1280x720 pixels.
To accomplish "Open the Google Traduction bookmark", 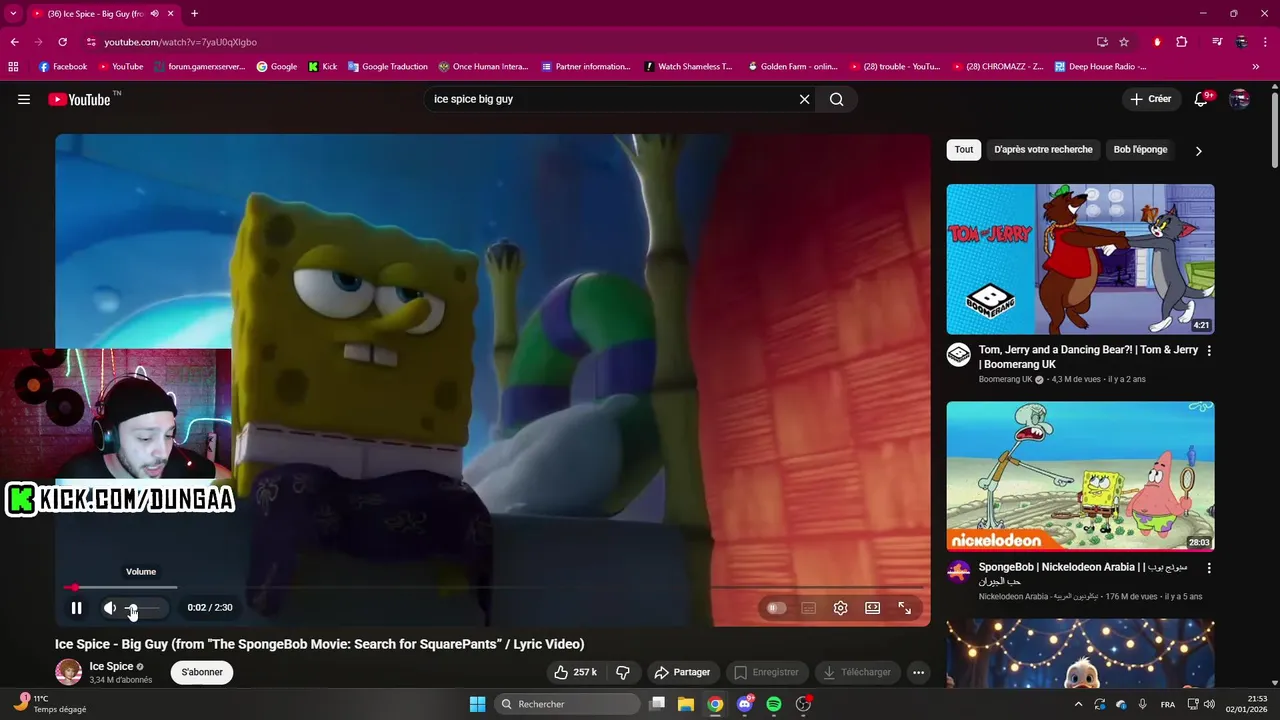I will [387, 67].
